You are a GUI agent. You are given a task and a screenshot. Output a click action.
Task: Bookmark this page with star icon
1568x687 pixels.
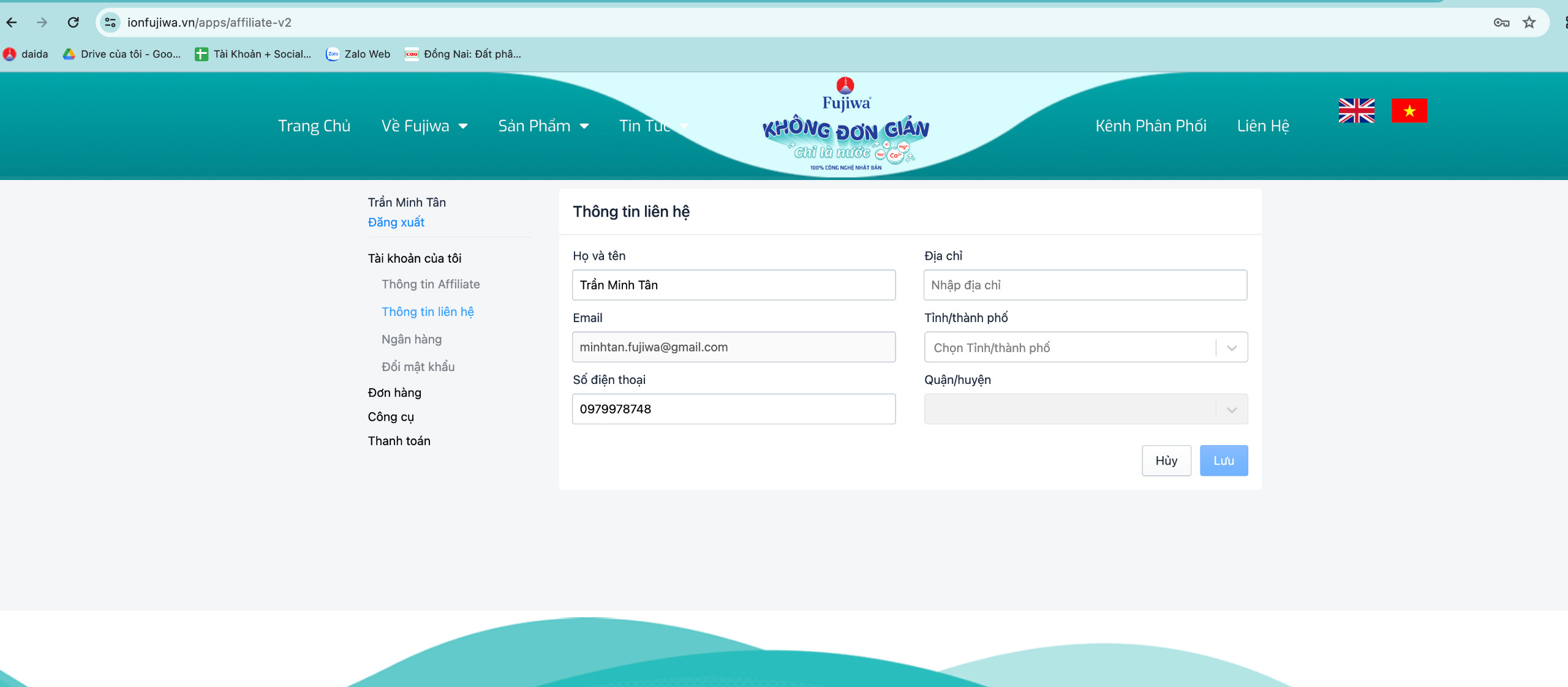pyautogui.click(x=1529, y=23)
